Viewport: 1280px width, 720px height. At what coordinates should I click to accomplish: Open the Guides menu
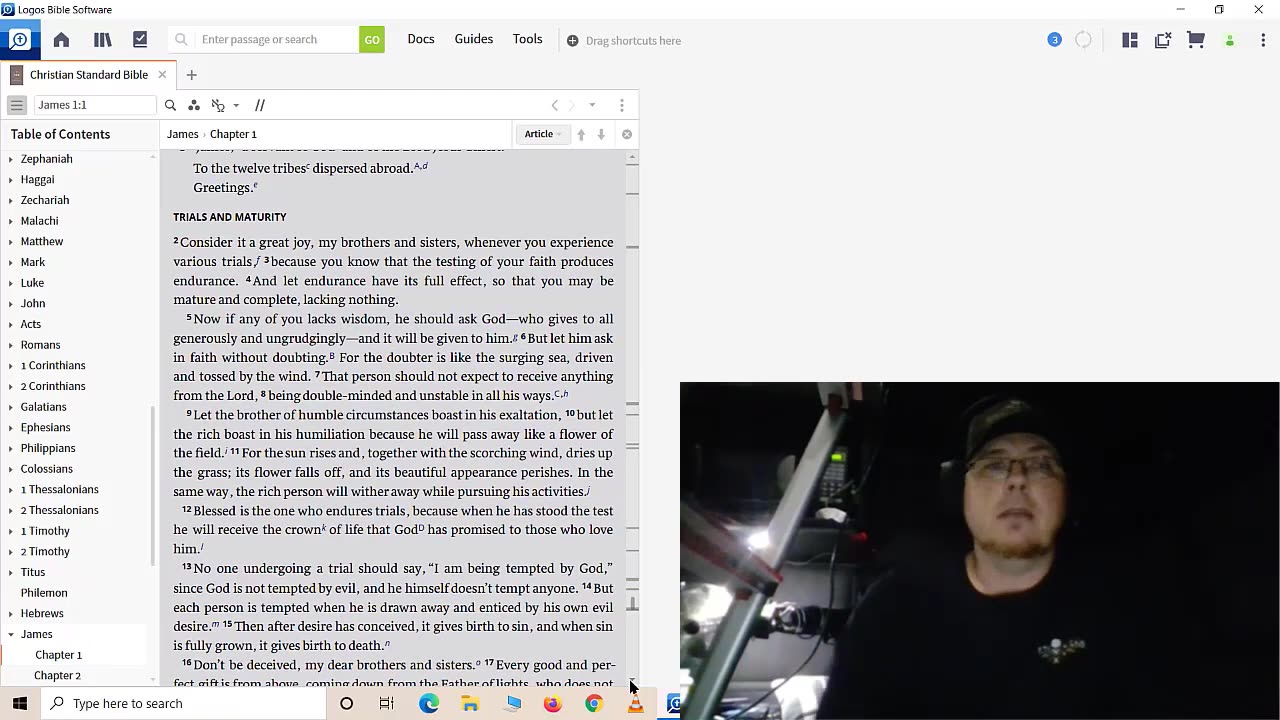[474, 39]
